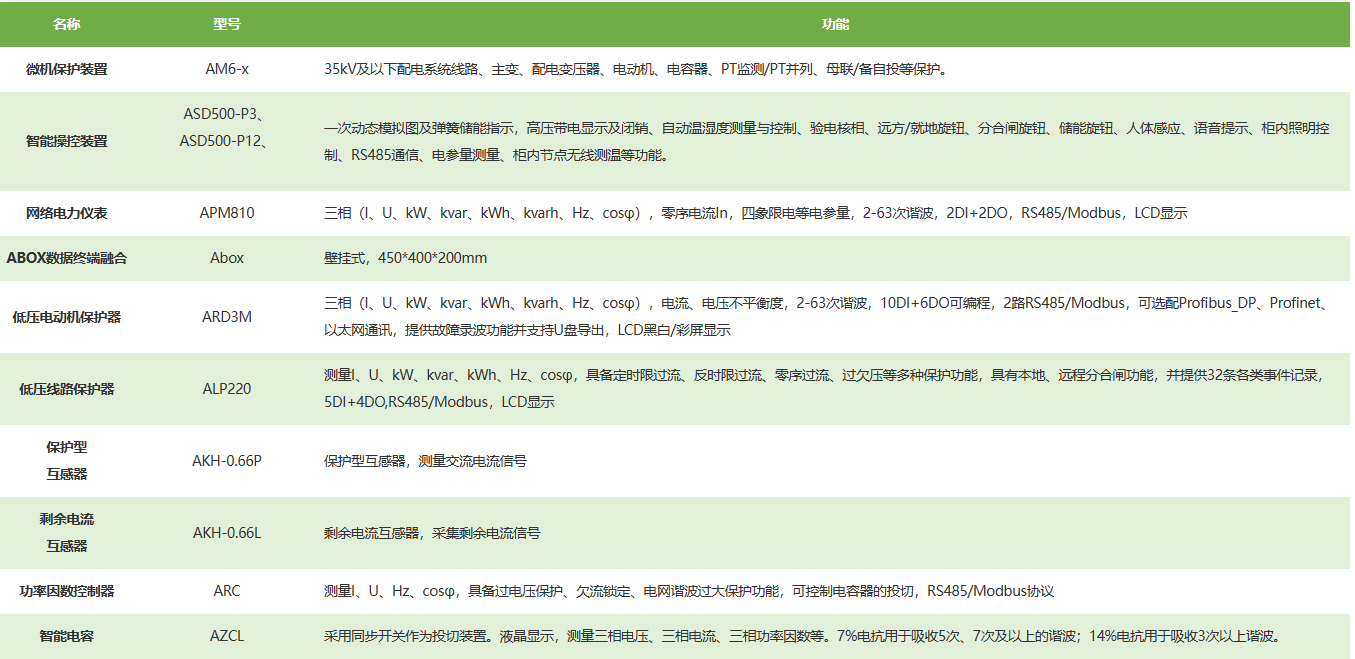Click the APM810 model number
Viewport: 1355px width, 659px height.
point(227,213)
